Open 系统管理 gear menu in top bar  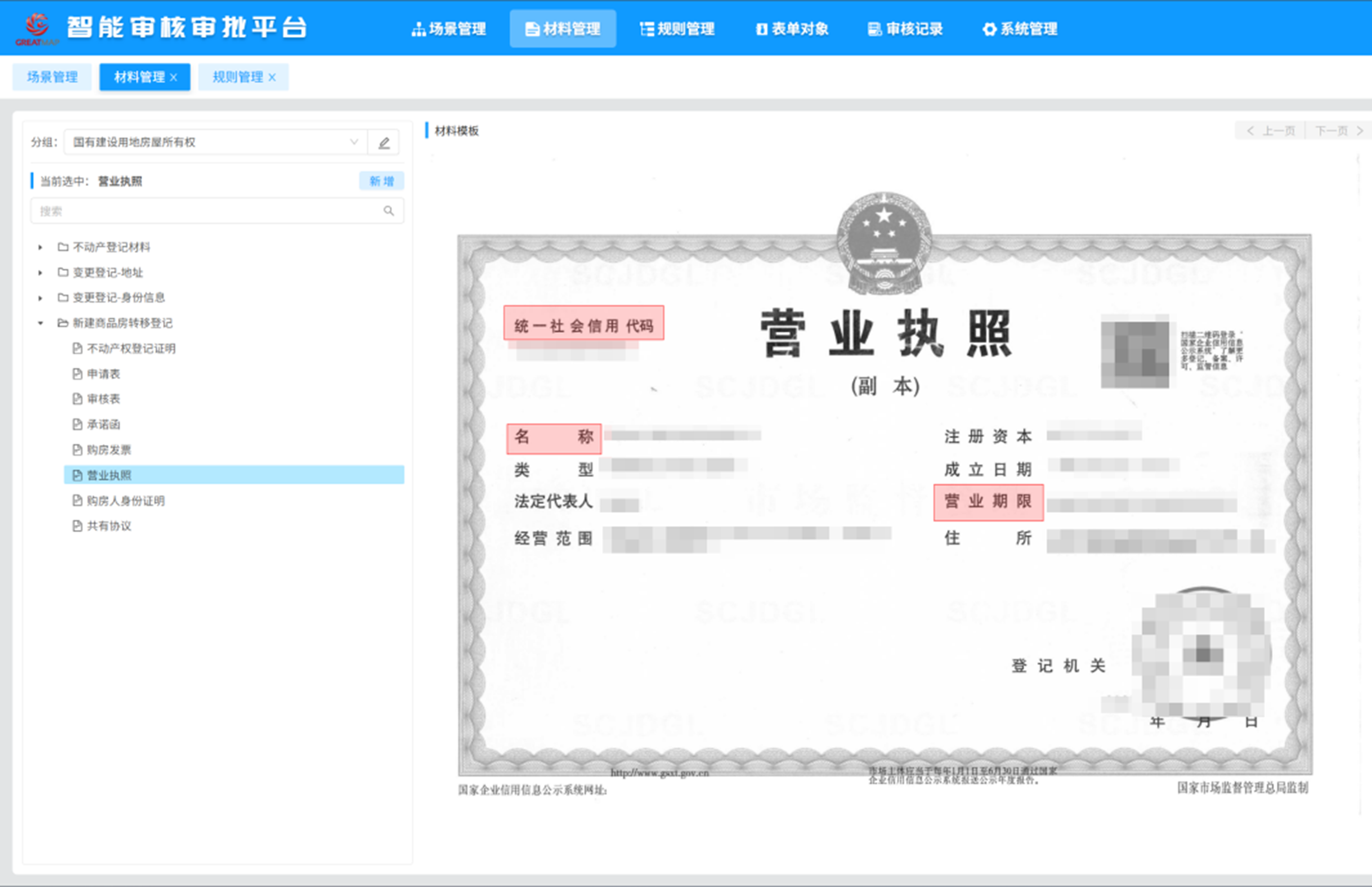pyautogui.click(x=1020, y=29)
